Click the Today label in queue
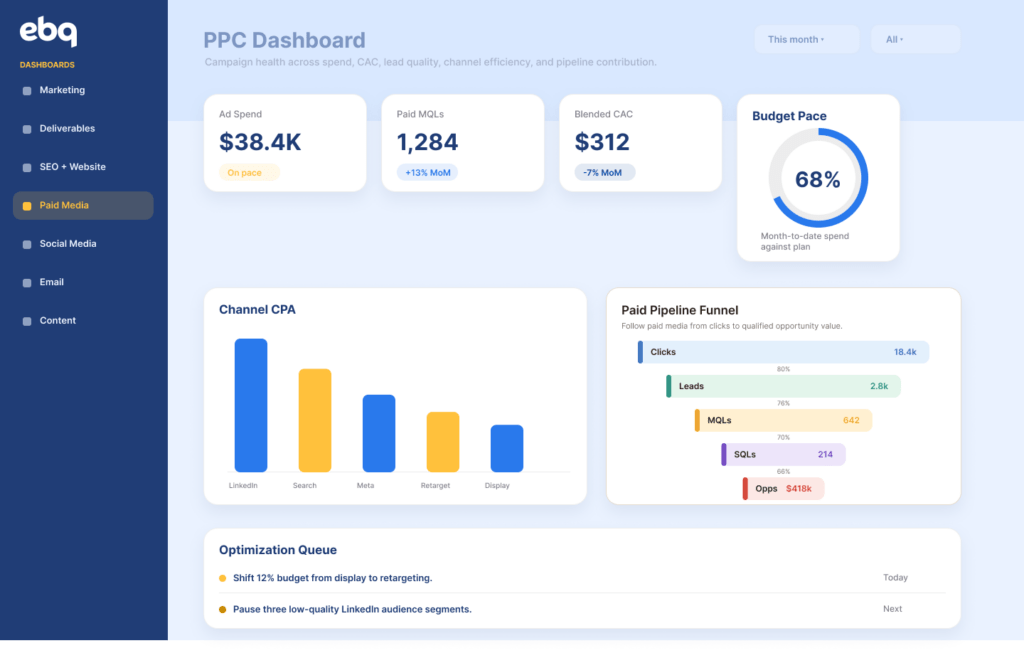The width and height of the screenshot is (1024, 653). (895, 577)
